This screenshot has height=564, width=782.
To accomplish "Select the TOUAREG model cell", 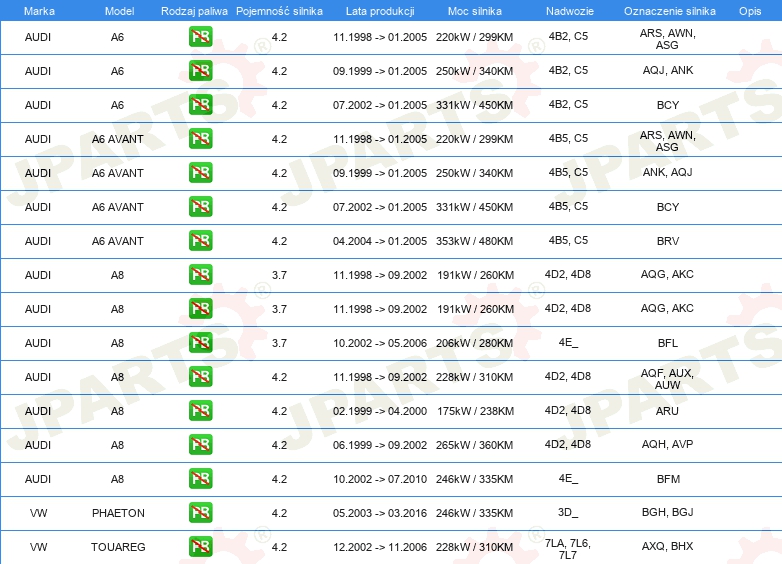I will tap(118, 547).
